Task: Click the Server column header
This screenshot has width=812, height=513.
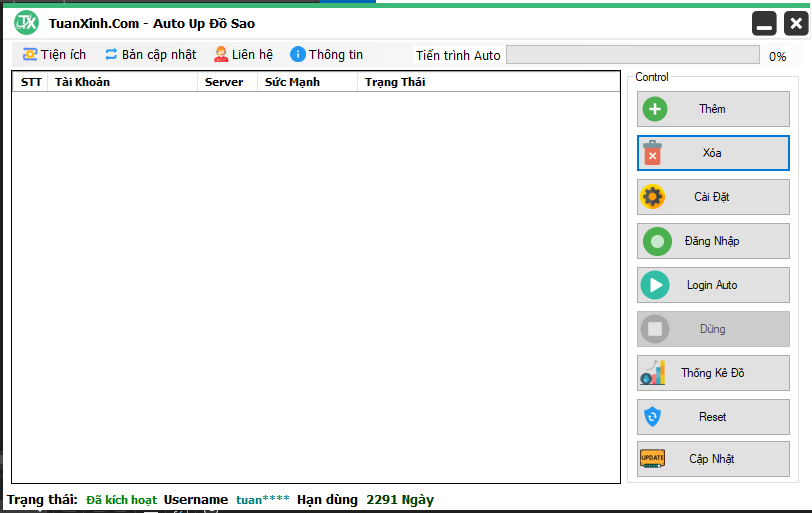Action: [x=225, y=82]
